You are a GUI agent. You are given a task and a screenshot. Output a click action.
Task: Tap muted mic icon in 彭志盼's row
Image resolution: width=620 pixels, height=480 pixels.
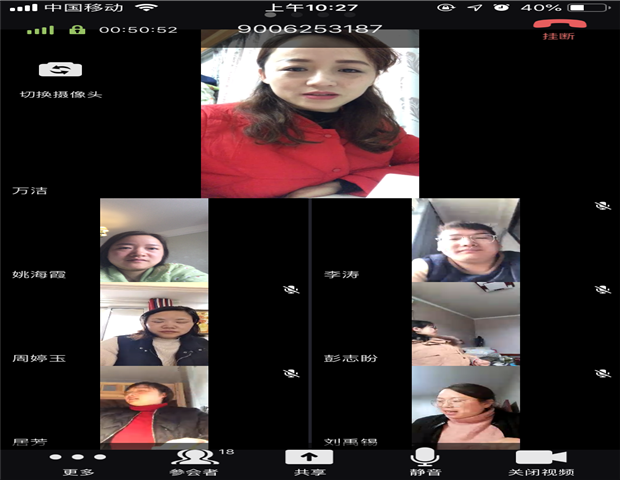point(602,373)
